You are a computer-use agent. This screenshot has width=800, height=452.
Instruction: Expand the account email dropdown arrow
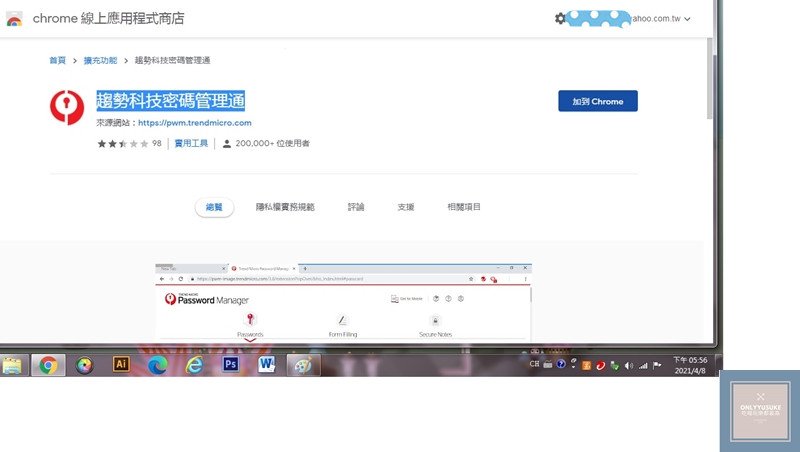tap(687, 19)
